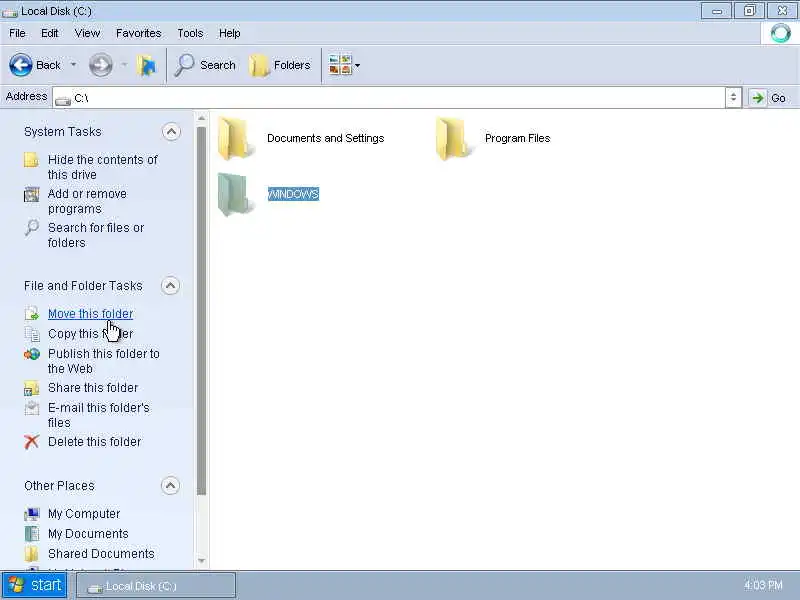Viewport: 800px width, 600px height.
Task: Click Move this folder link
Action: click(90, 314)
